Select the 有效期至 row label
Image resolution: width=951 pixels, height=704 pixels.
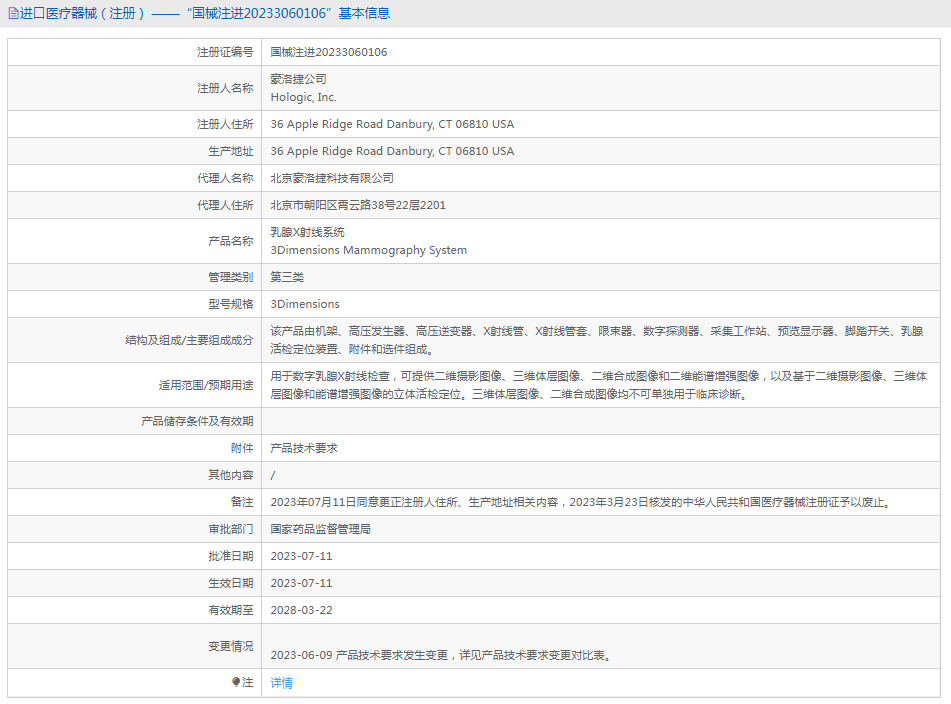click(x=230, y=611)
